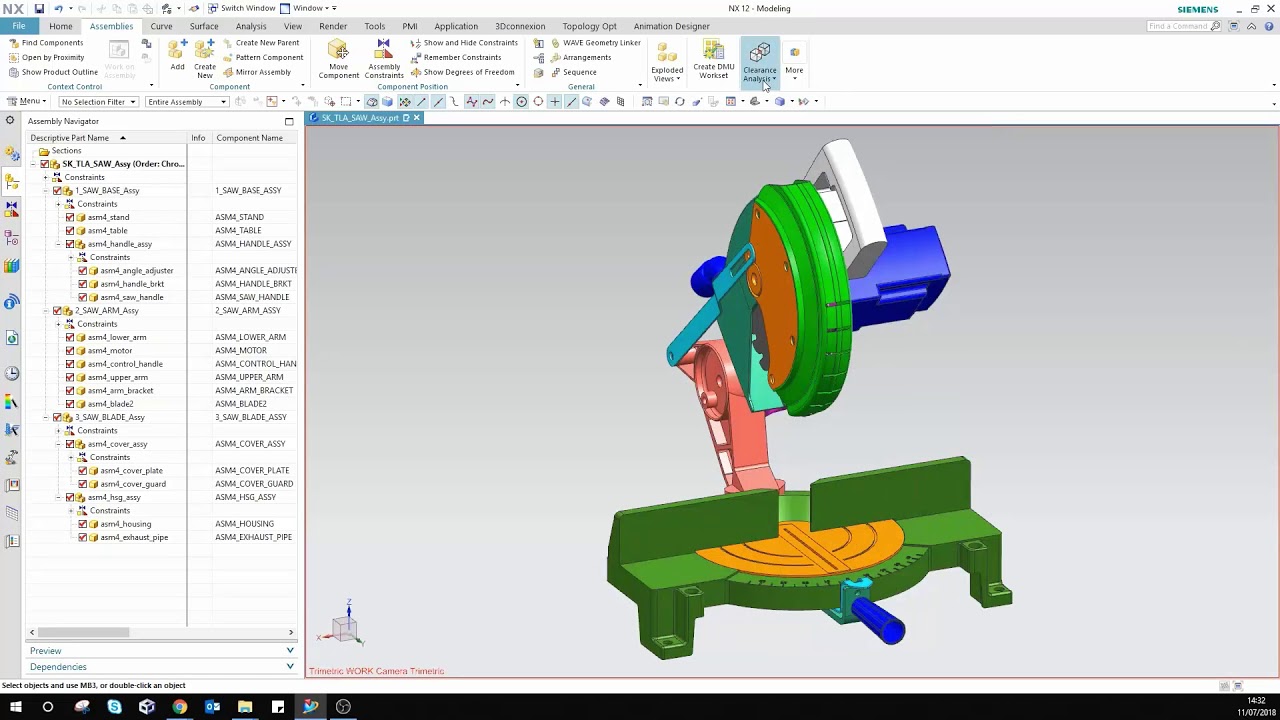The width and height of the screenshot is (1280, 720).
Task: Click Show Degrees of Freedom
Action: tap(462, 72)
